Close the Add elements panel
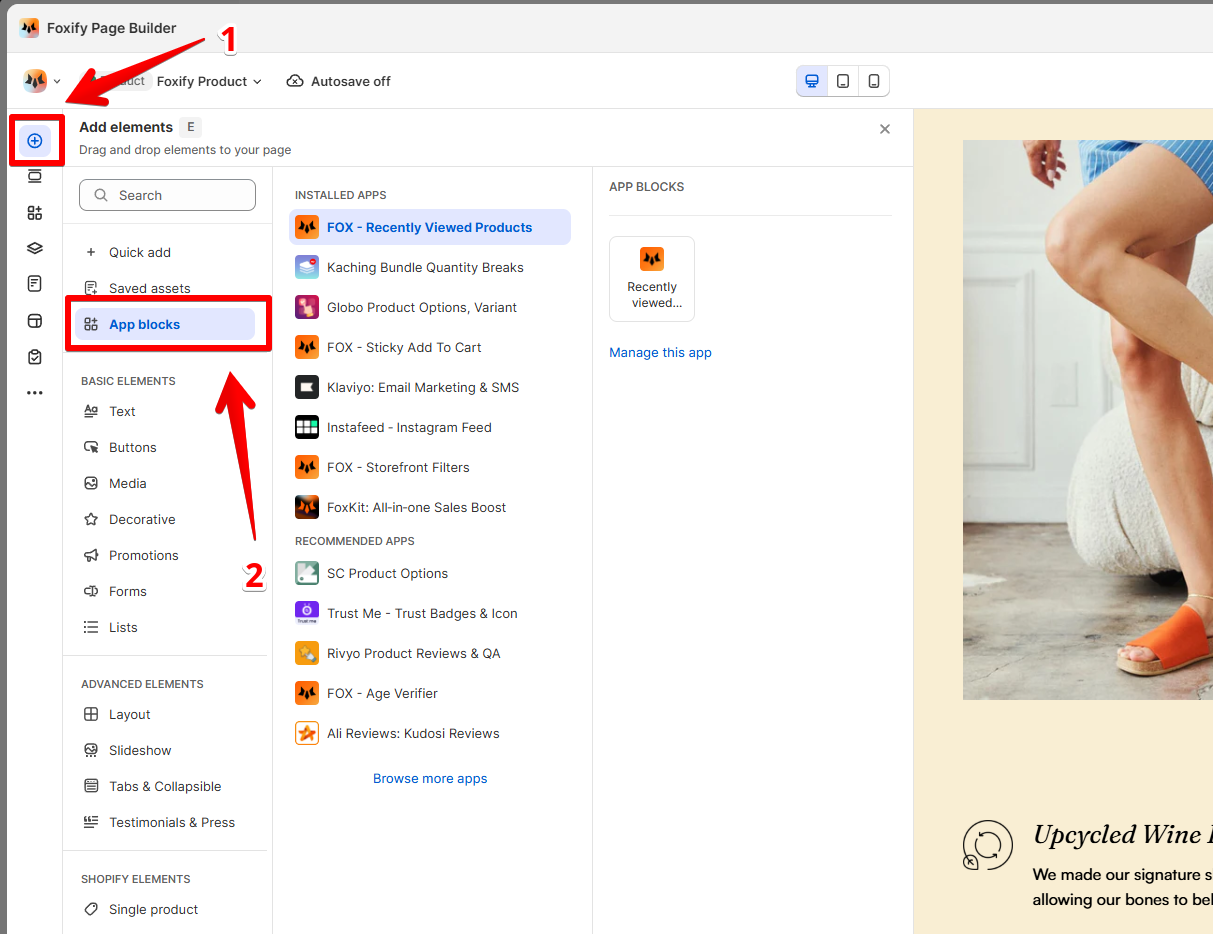The width and height of the screenshot is (1213, 934). click(x=885, y=129)
